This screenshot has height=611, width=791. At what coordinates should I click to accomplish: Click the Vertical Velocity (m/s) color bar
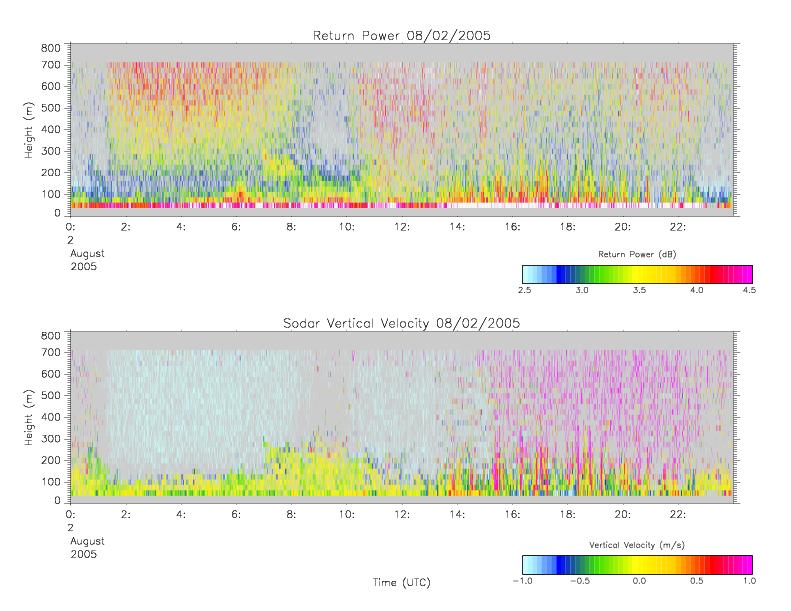click(637, 565)
